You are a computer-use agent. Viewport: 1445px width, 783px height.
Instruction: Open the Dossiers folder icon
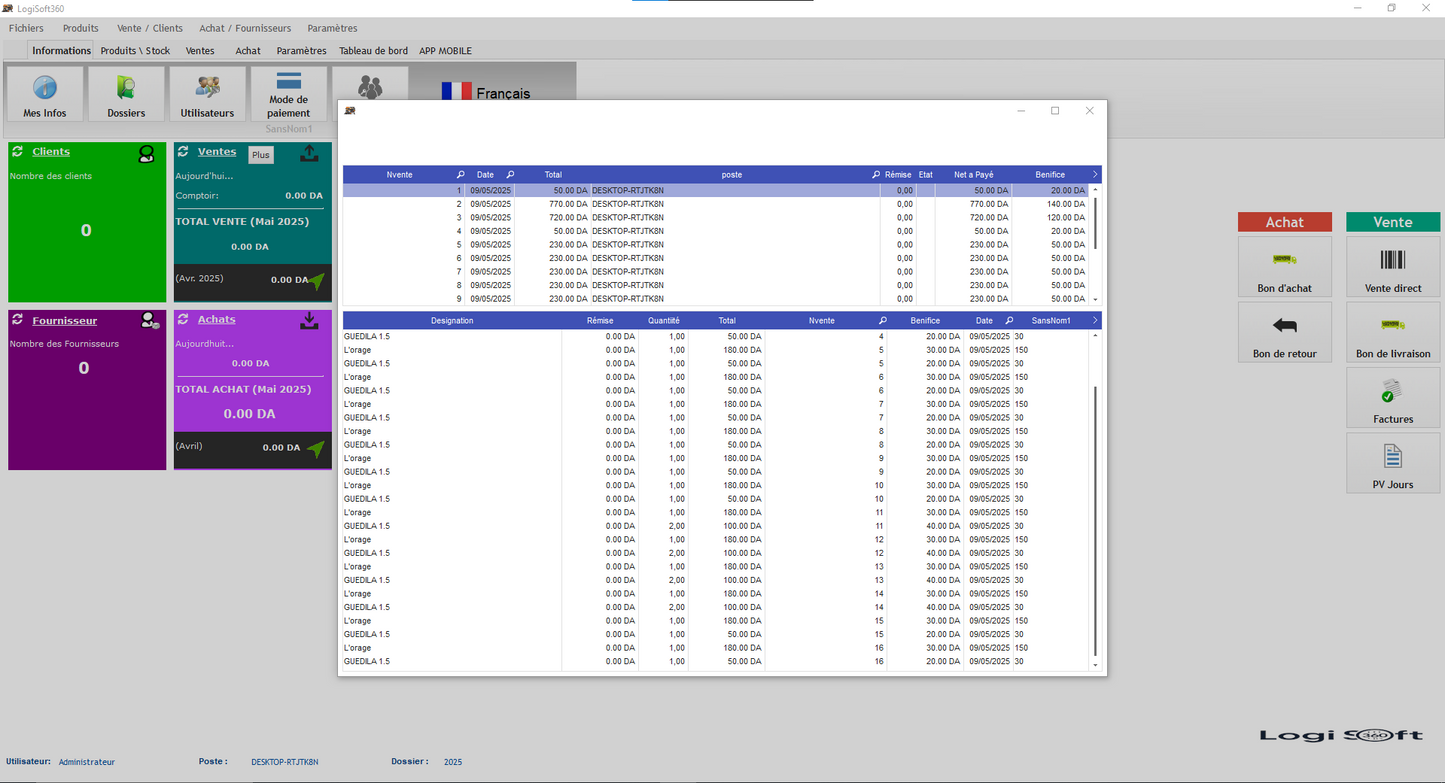(126, 94)
